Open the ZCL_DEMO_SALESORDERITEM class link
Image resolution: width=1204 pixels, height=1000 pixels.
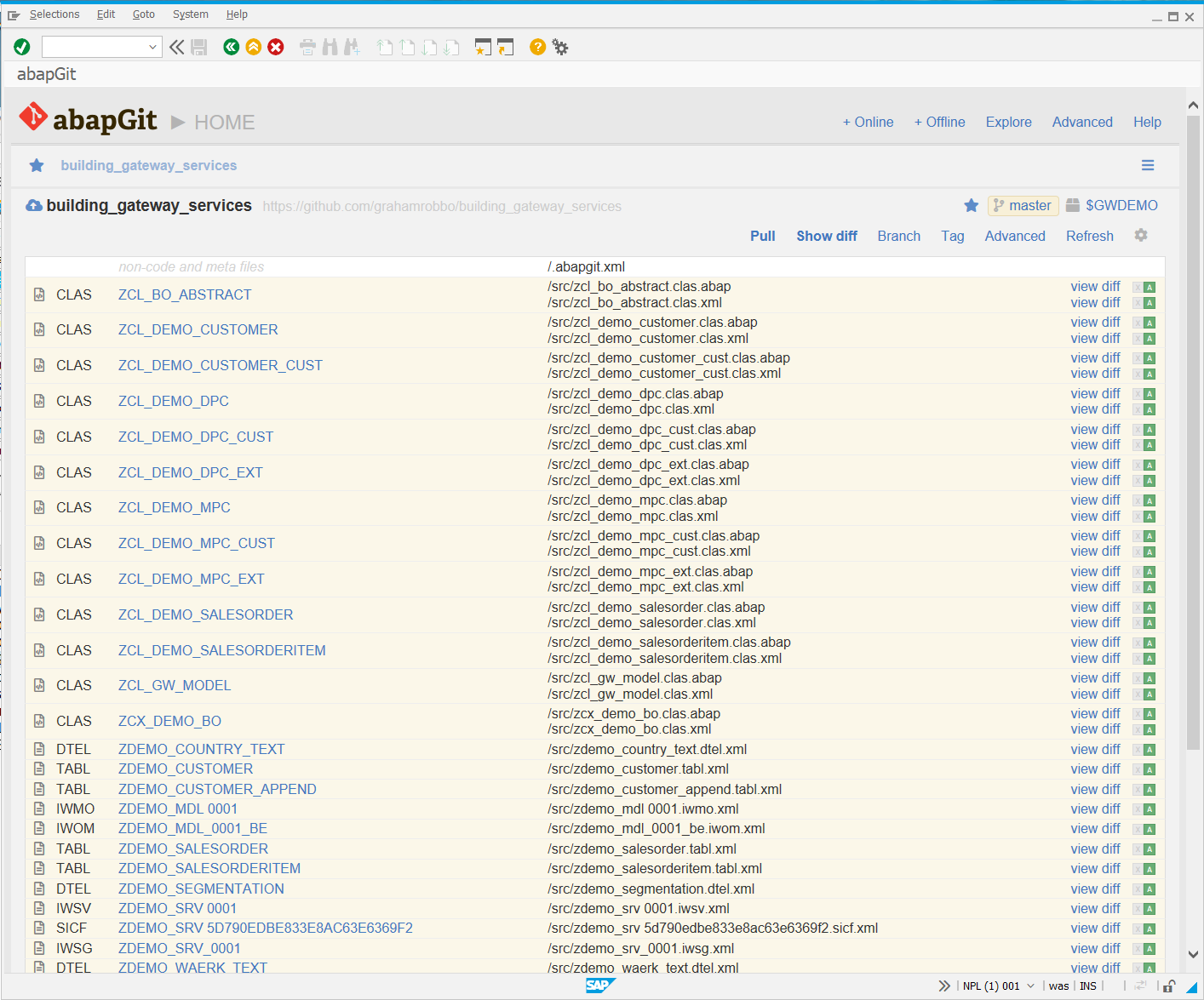point(221,650)
